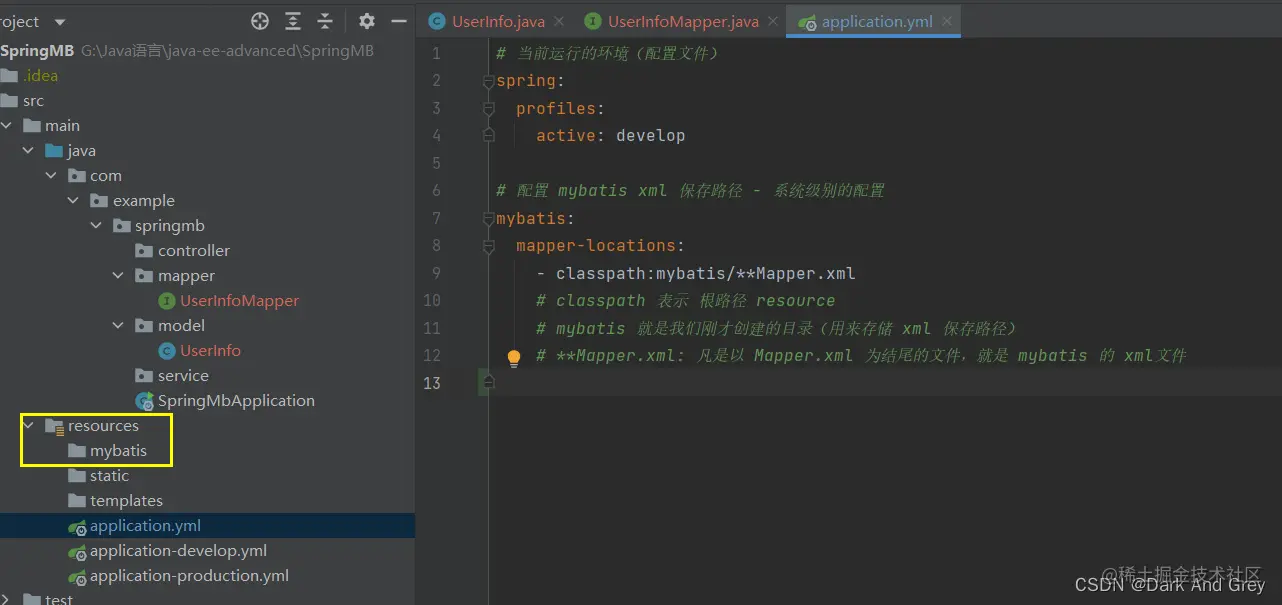The height and width of the screenshot is (605, 1282).
Task: Collapse the model package
Action: point(118,326)
